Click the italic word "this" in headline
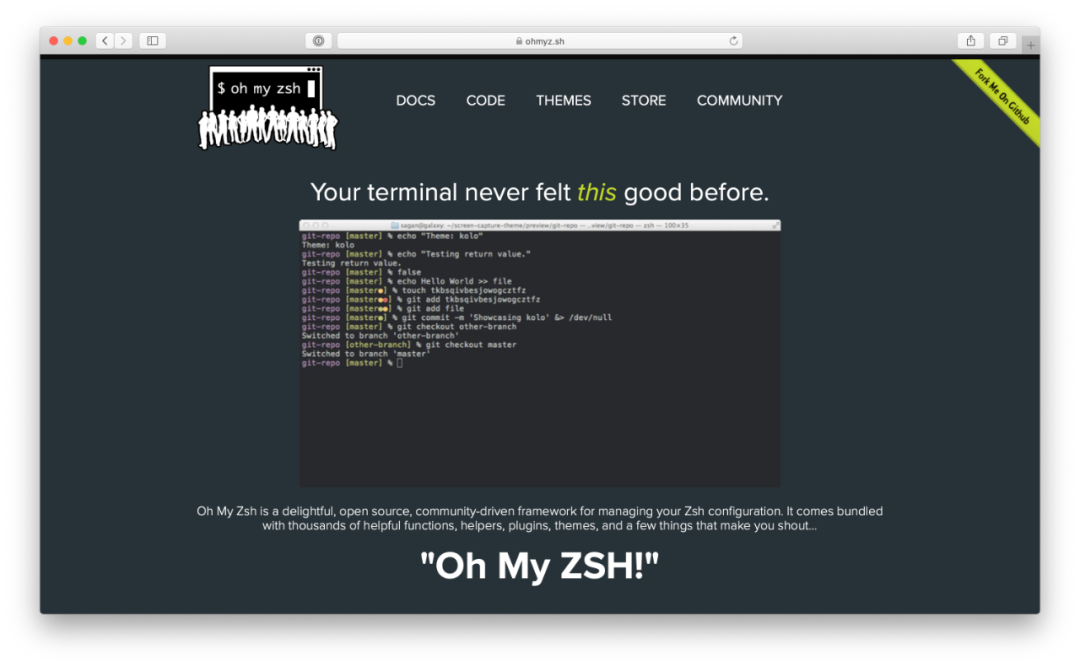The width and height of the screenshot is (1080, 667). tap(596, 192)
